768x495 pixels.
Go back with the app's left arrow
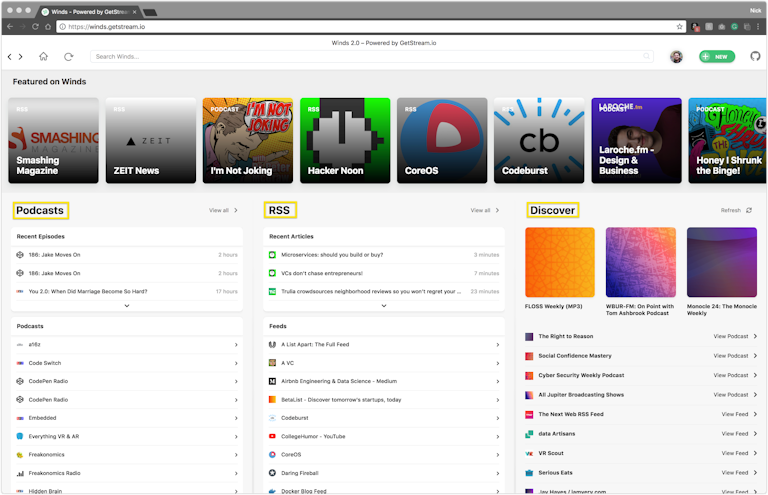coord(9,57)
